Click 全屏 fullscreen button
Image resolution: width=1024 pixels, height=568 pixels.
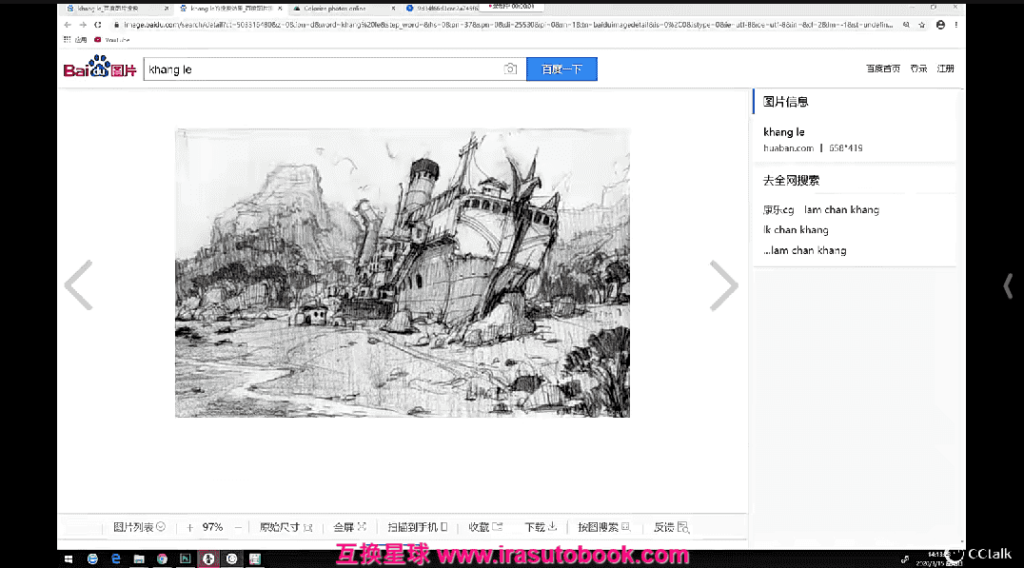point(349,527)
